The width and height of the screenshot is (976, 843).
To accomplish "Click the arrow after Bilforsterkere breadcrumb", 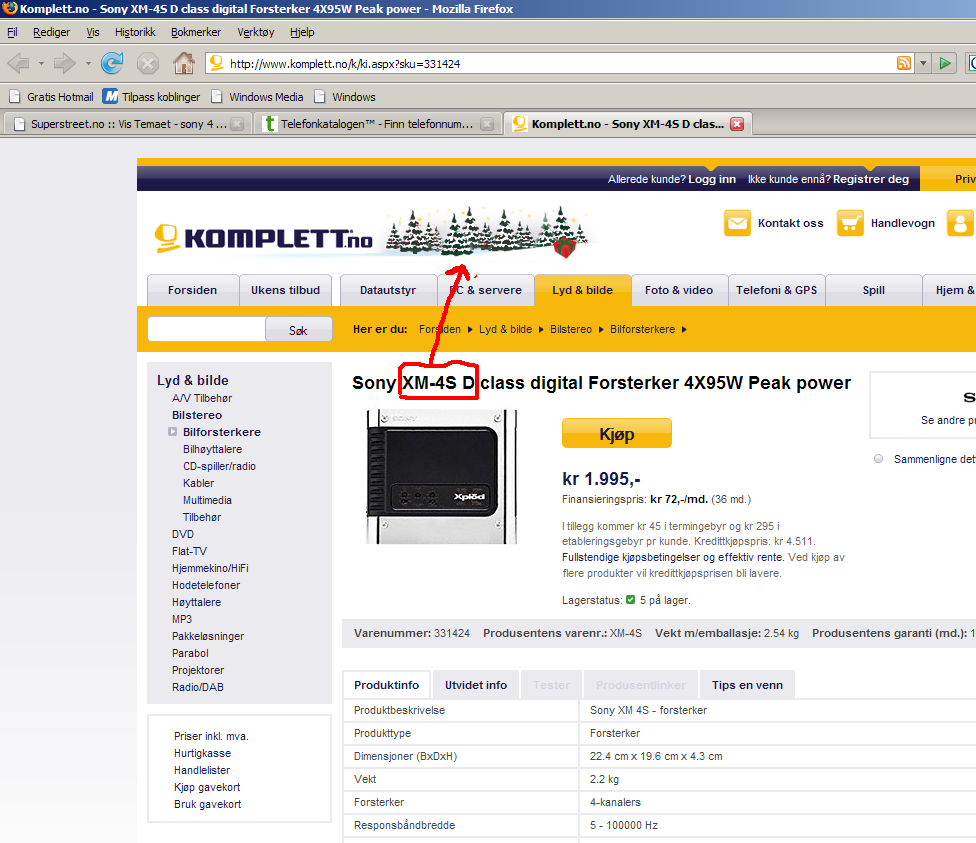I will 683,329.
